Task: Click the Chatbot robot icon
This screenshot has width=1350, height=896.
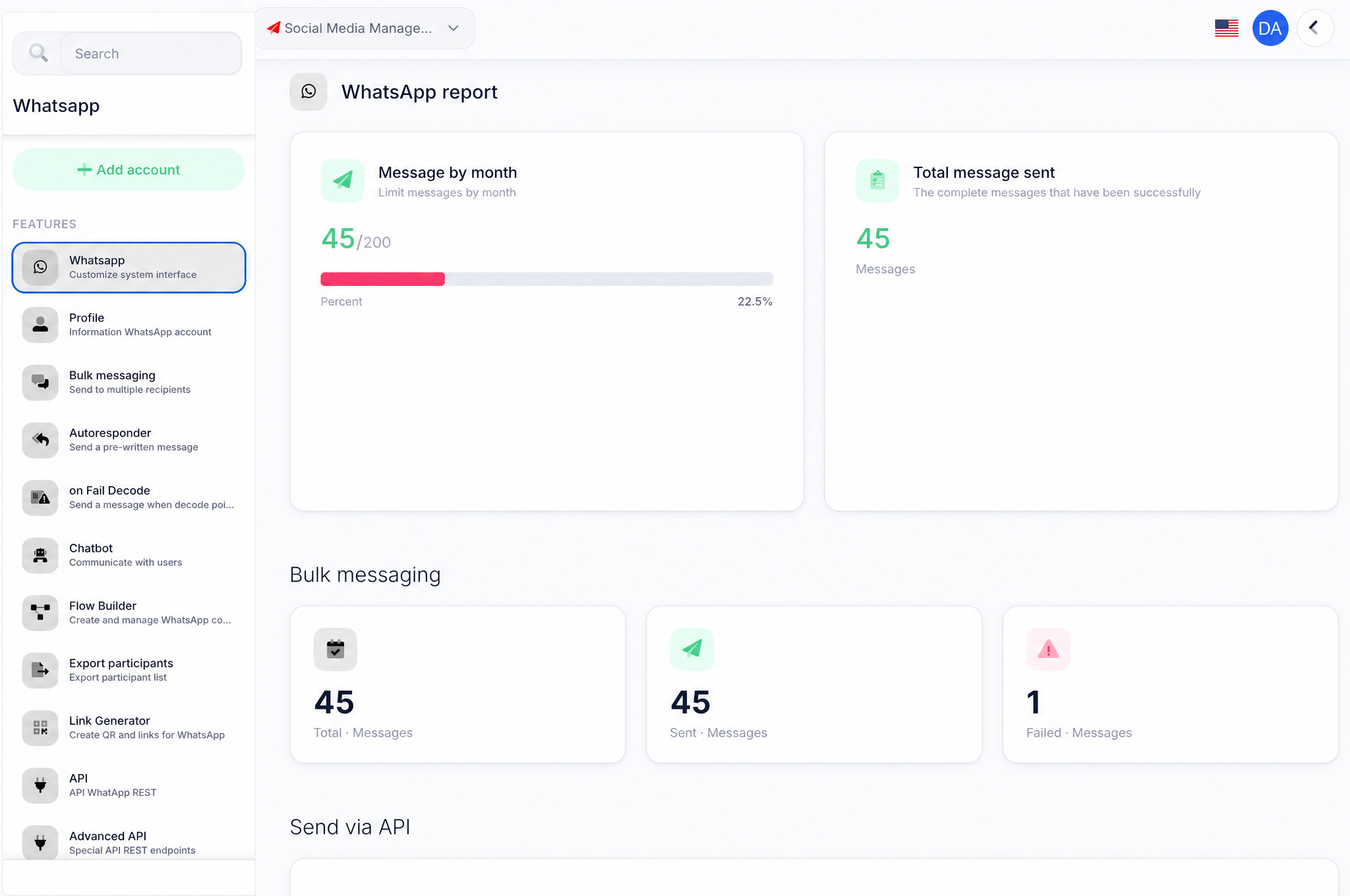Action: click(40, 555)
